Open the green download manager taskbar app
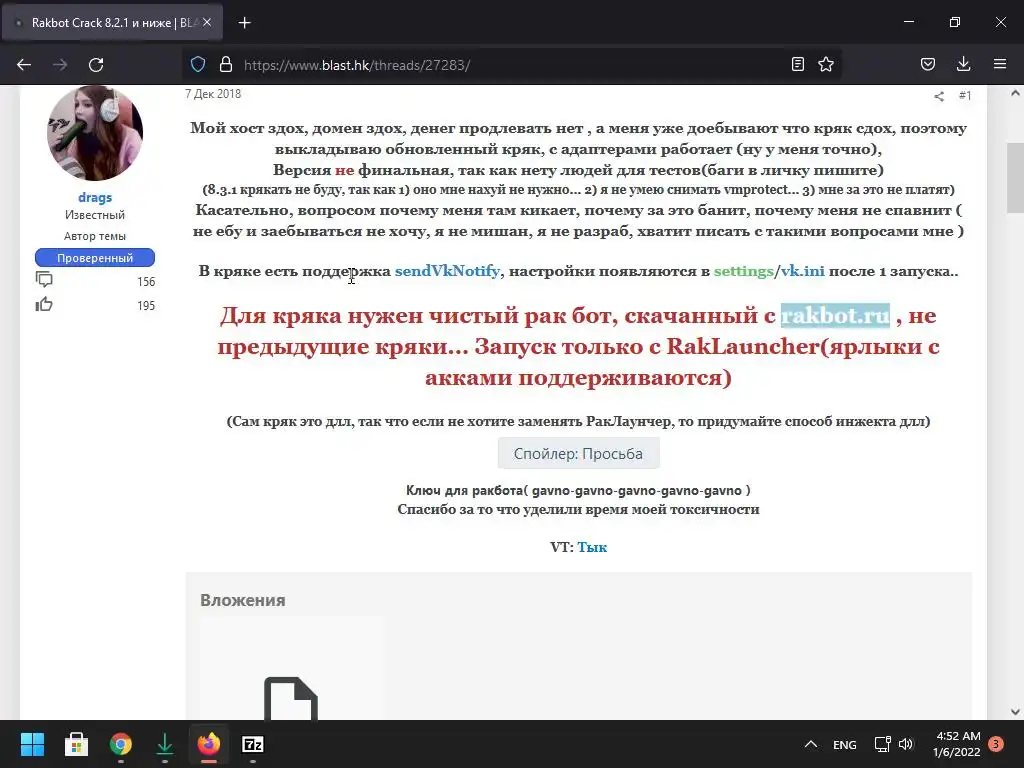Viewport: 1024px width, 768px height. pyautogui.click(x=165, y=744)
